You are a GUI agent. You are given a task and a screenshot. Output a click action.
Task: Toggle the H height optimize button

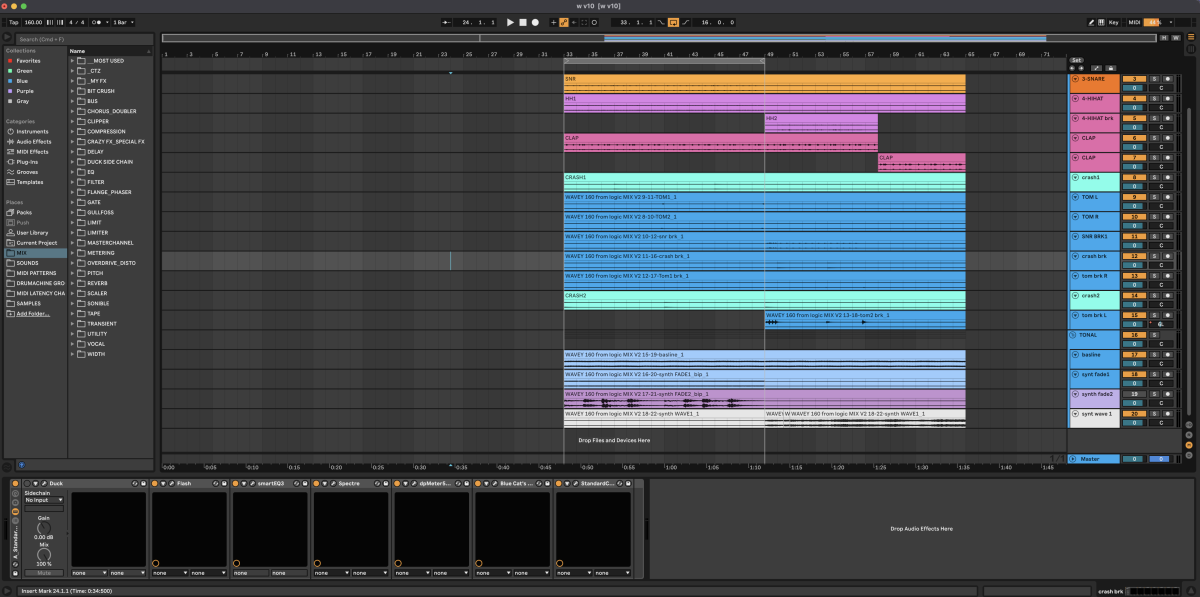click(1165, 37)
